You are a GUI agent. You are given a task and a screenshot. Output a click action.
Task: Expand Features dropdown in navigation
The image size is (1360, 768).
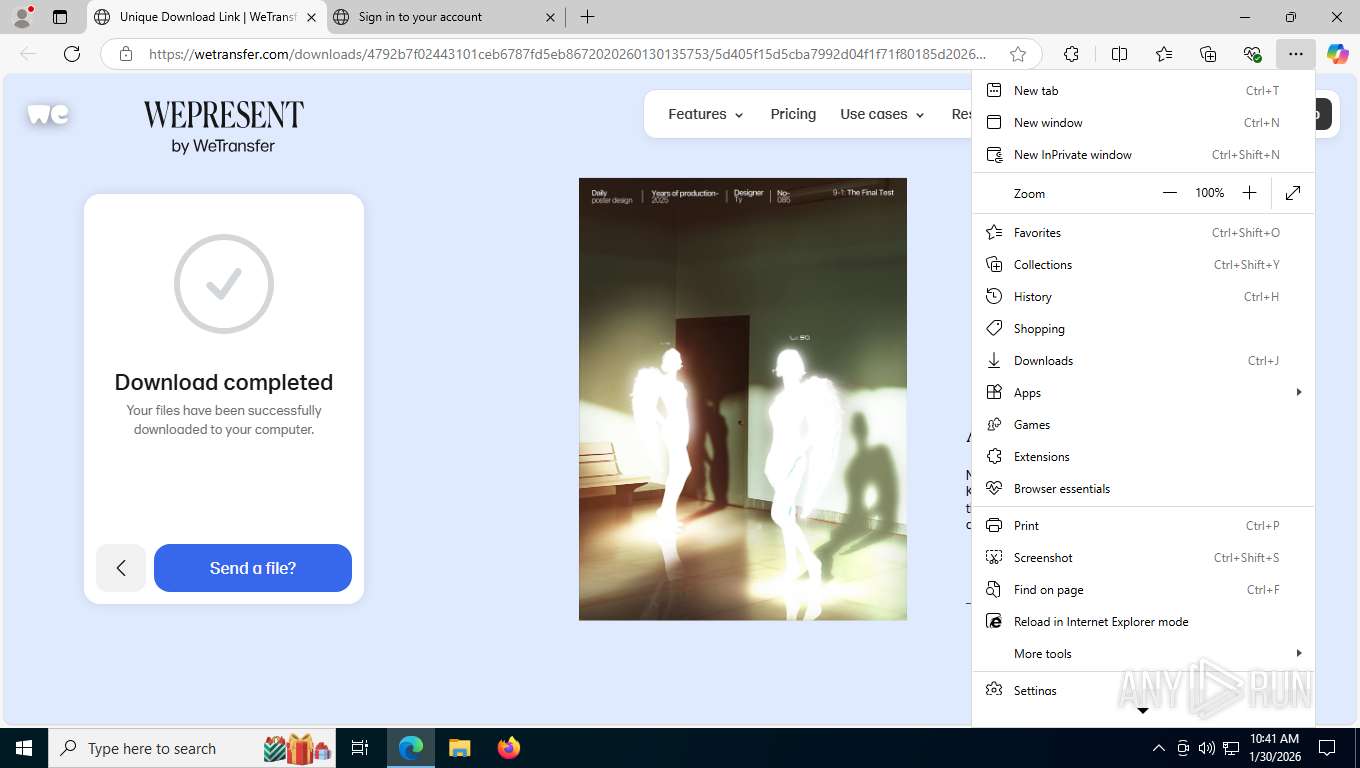[706, 114]
